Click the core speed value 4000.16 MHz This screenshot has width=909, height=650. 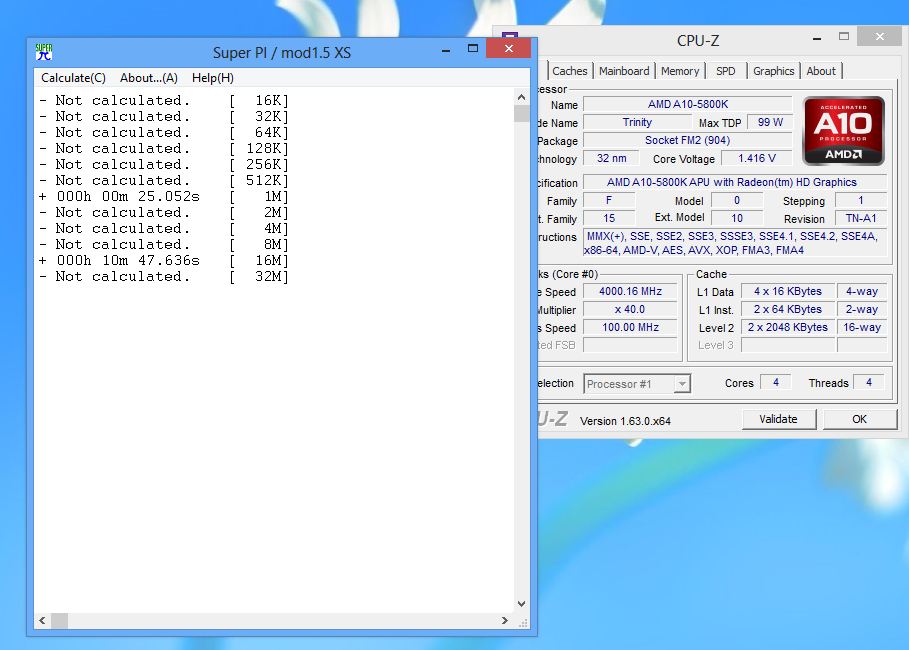[x=630, y=291]
